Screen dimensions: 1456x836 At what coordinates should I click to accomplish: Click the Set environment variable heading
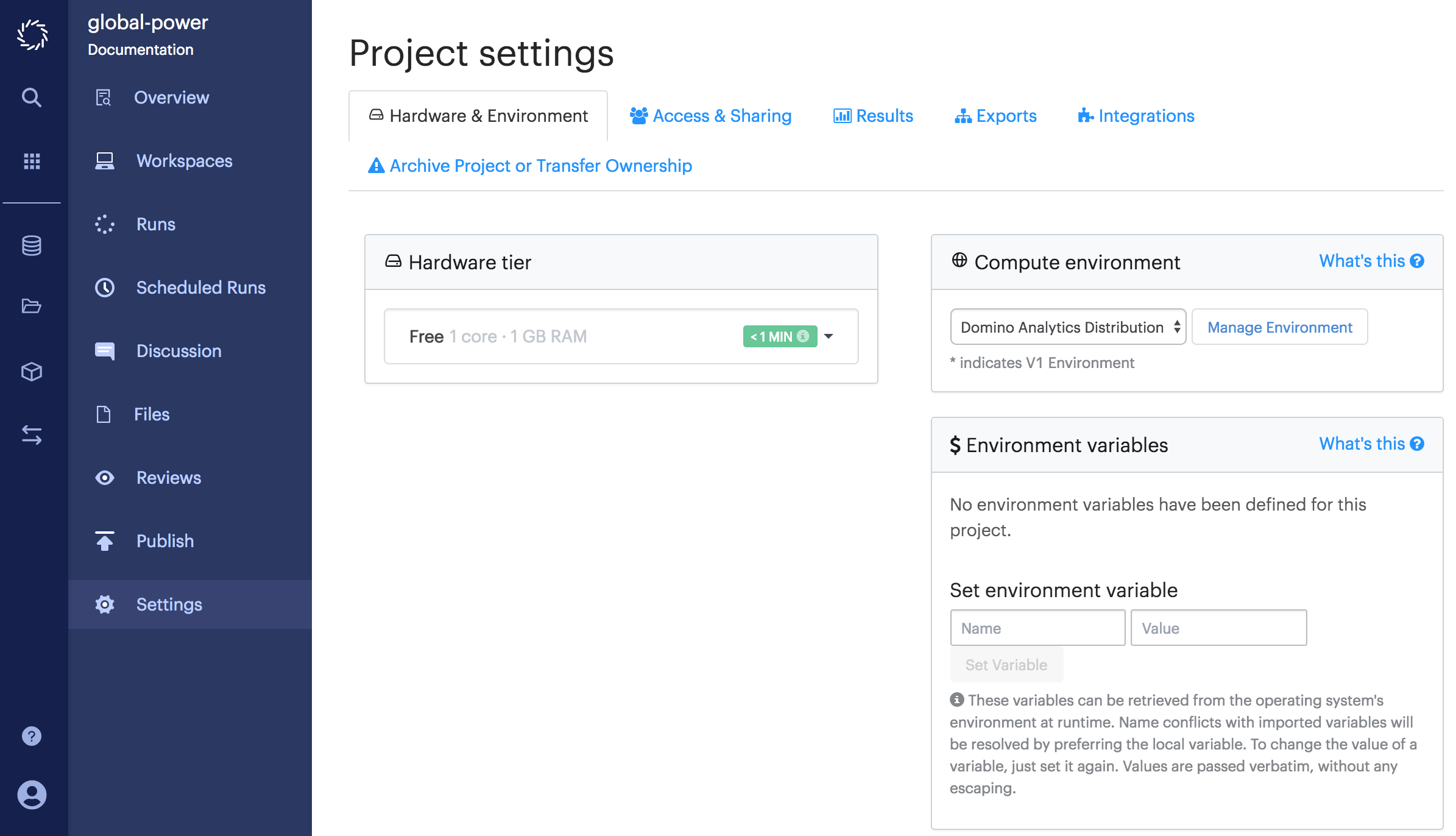1064,590
